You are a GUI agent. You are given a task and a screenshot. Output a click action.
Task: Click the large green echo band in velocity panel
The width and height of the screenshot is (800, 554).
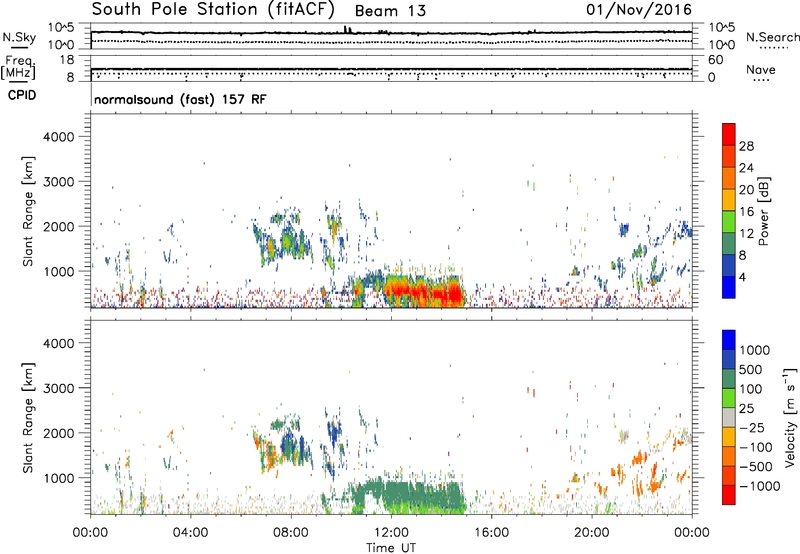tap(408, 497)
